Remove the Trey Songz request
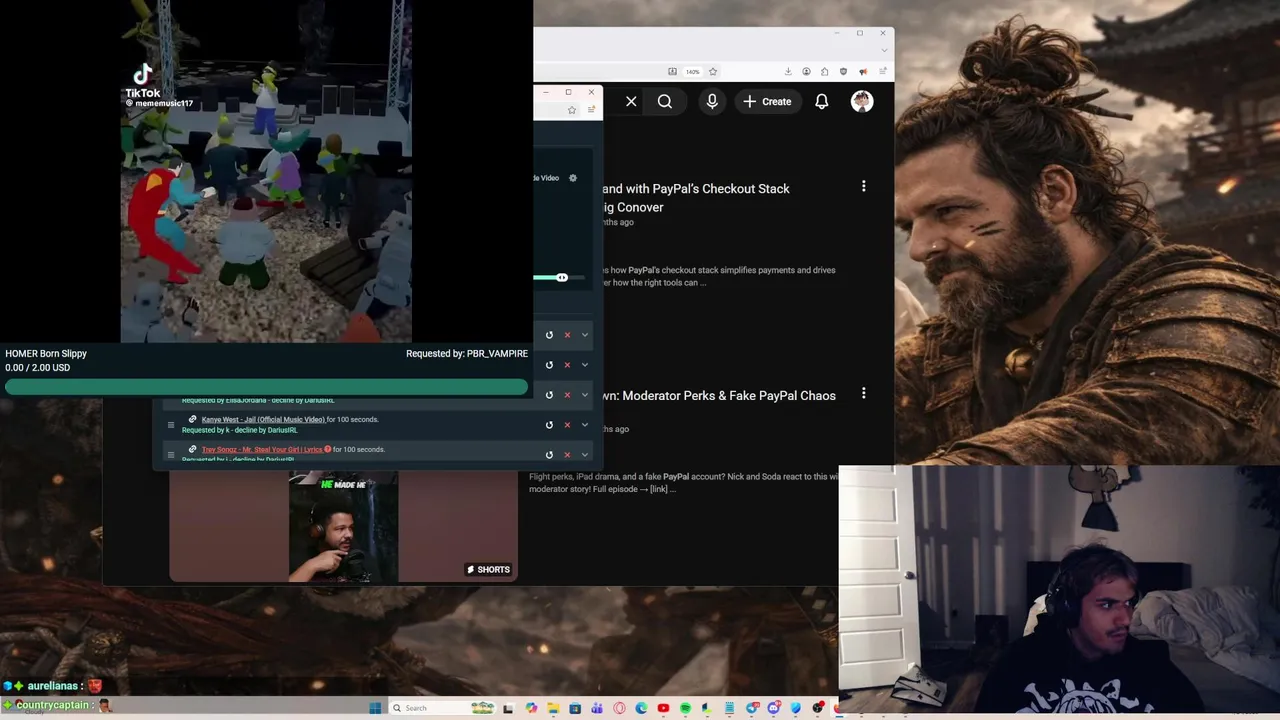 click(x=567, y=455)
